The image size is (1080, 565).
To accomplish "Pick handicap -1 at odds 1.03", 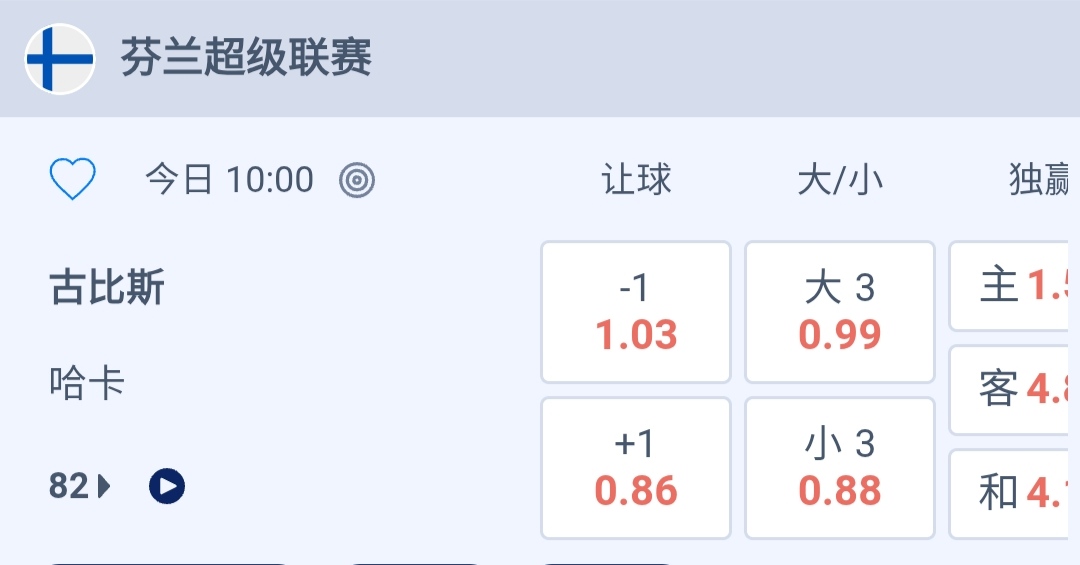I will pos(636,312).
